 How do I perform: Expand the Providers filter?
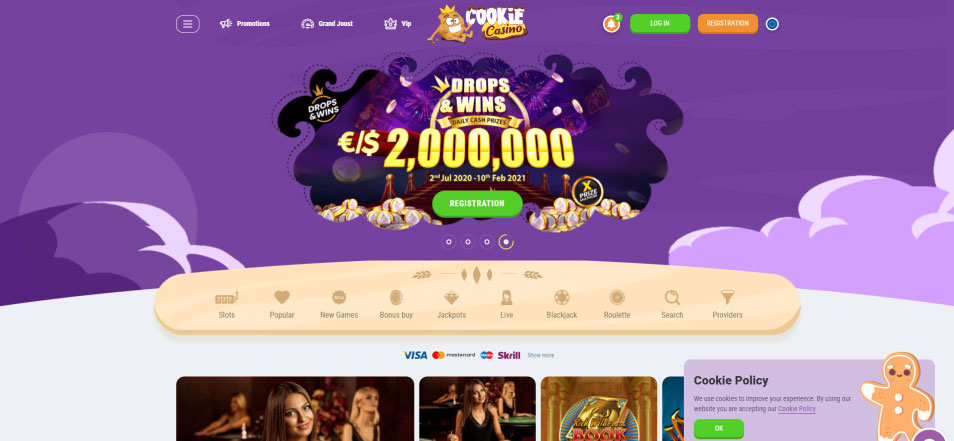coord(727,305)
